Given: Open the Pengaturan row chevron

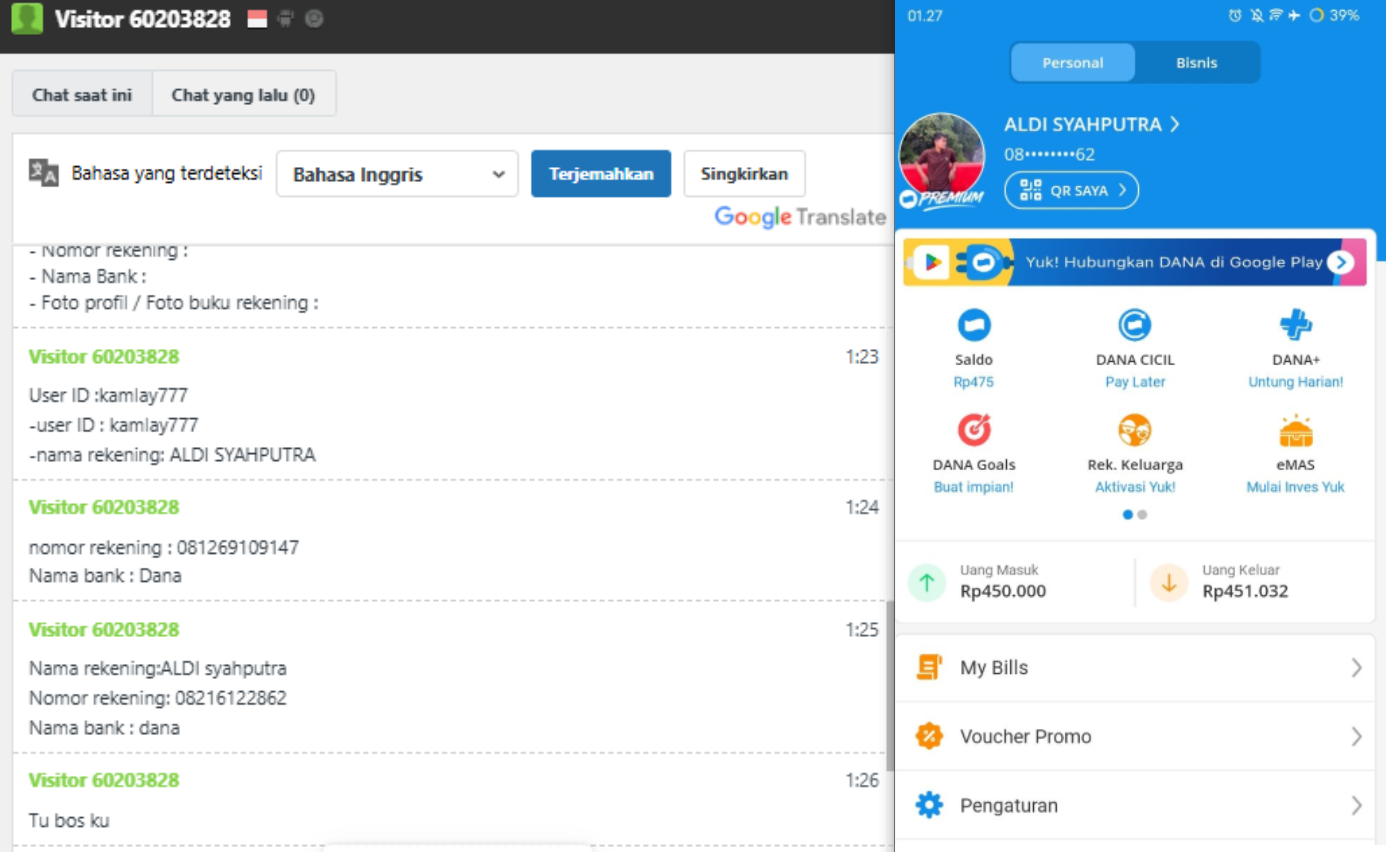Looking at the screenshot, I should (x=1356, y=805).
